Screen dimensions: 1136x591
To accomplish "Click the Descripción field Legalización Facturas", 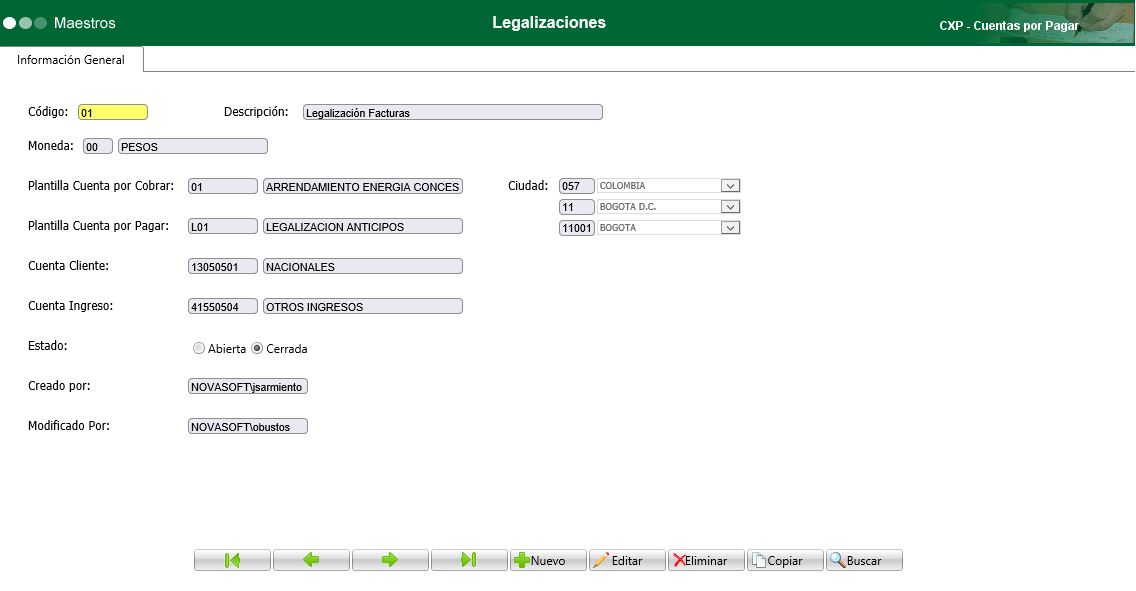I will tap(453, 112).
